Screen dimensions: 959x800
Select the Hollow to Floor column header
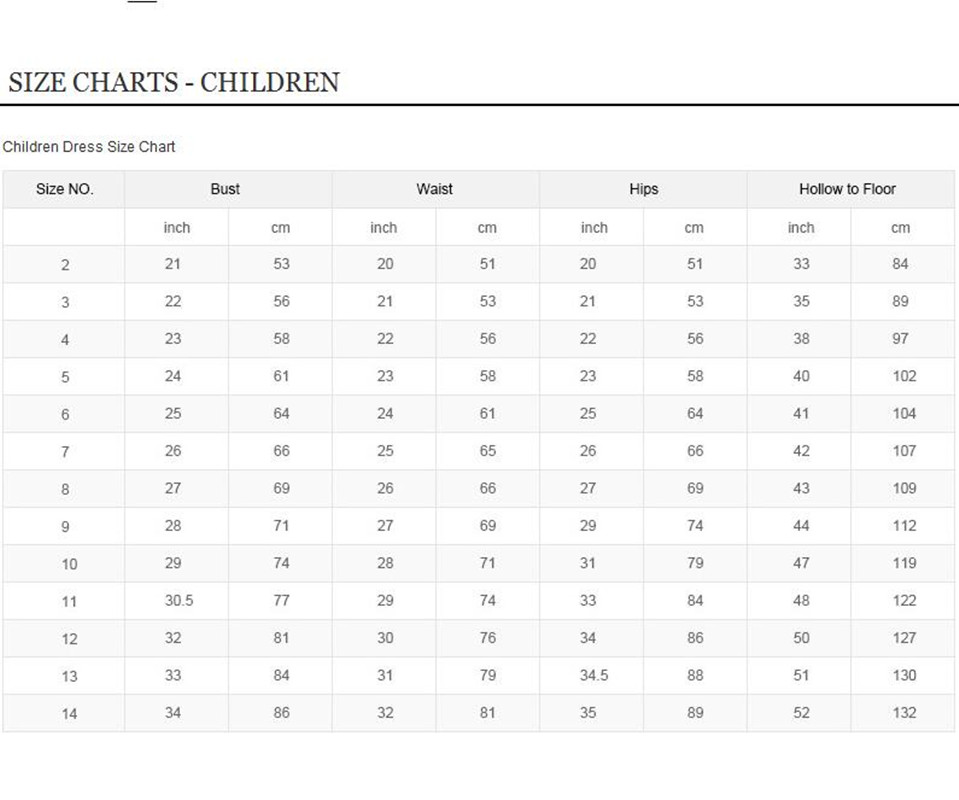pyautogui.click(x=847, y=189)
